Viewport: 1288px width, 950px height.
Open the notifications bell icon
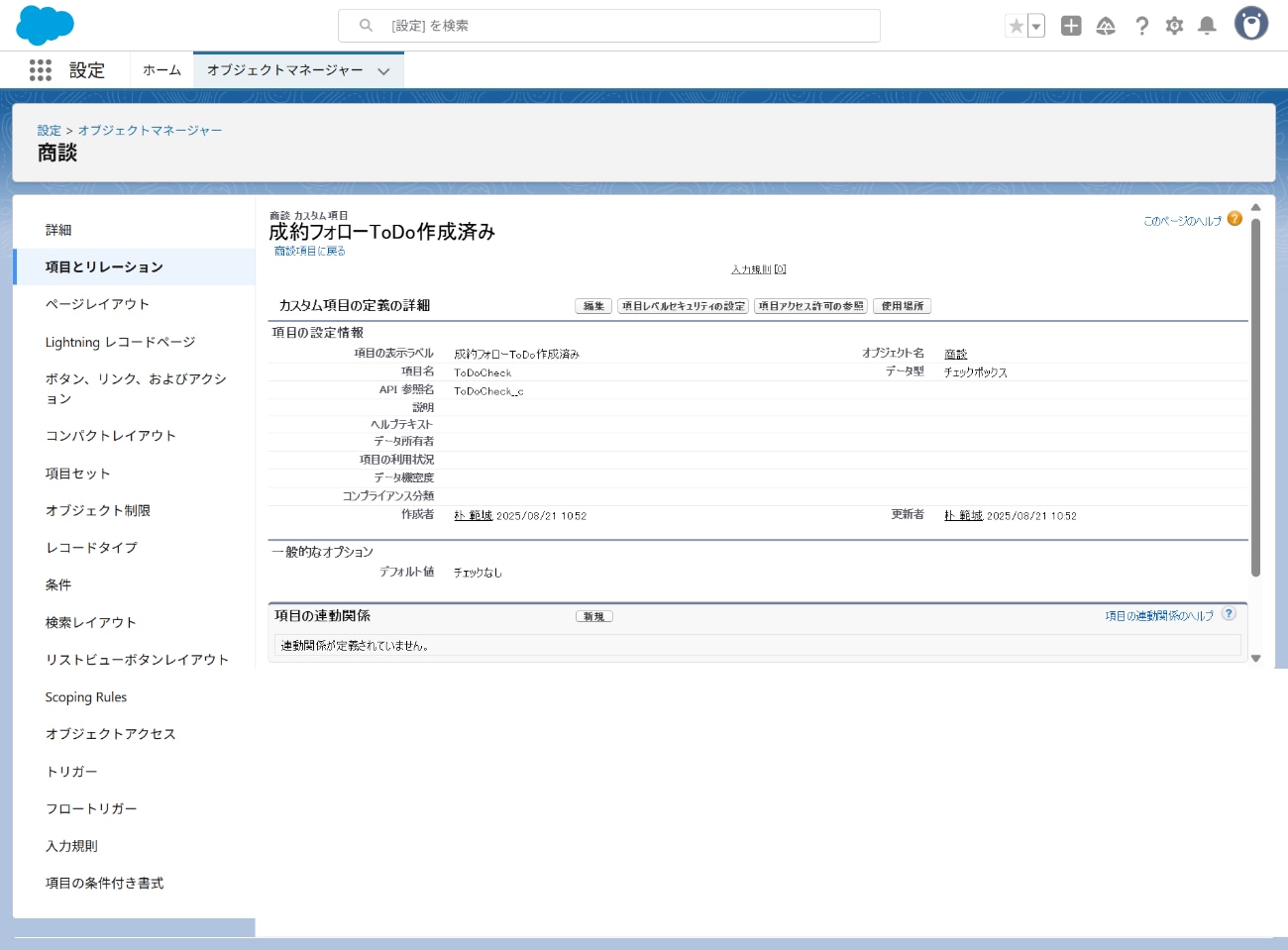pyautogui.click(x=1207, y=25)
